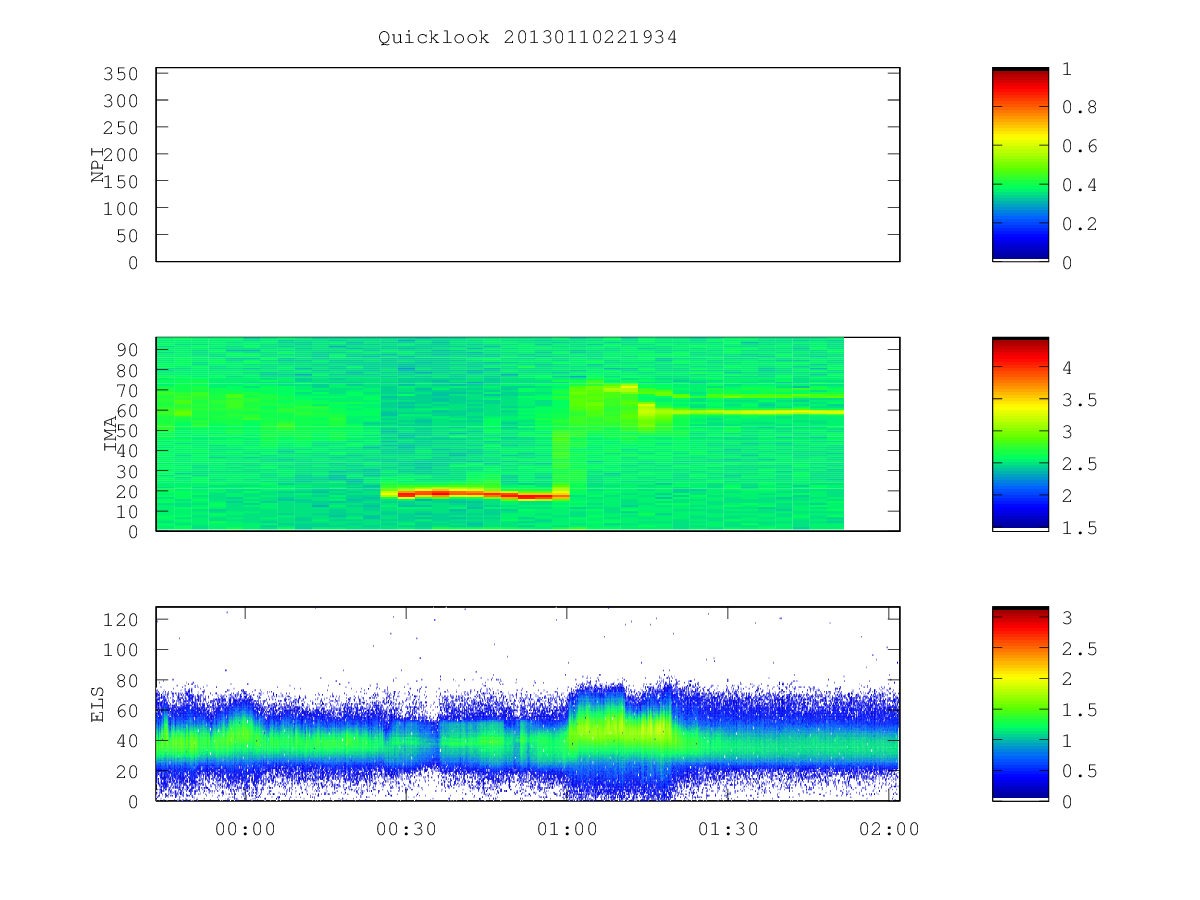This screenshot has width=1200, height=900.
Task: Click the 0.6 label on NPI colorbar
Action: click(1079, 146)
